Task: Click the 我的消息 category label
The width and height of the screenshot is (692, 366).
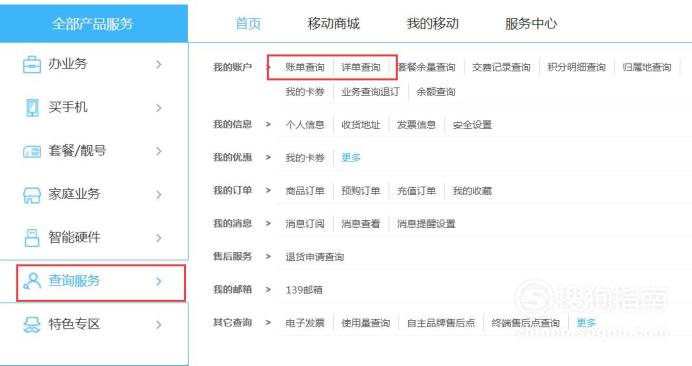Action: tap(232, 223)
